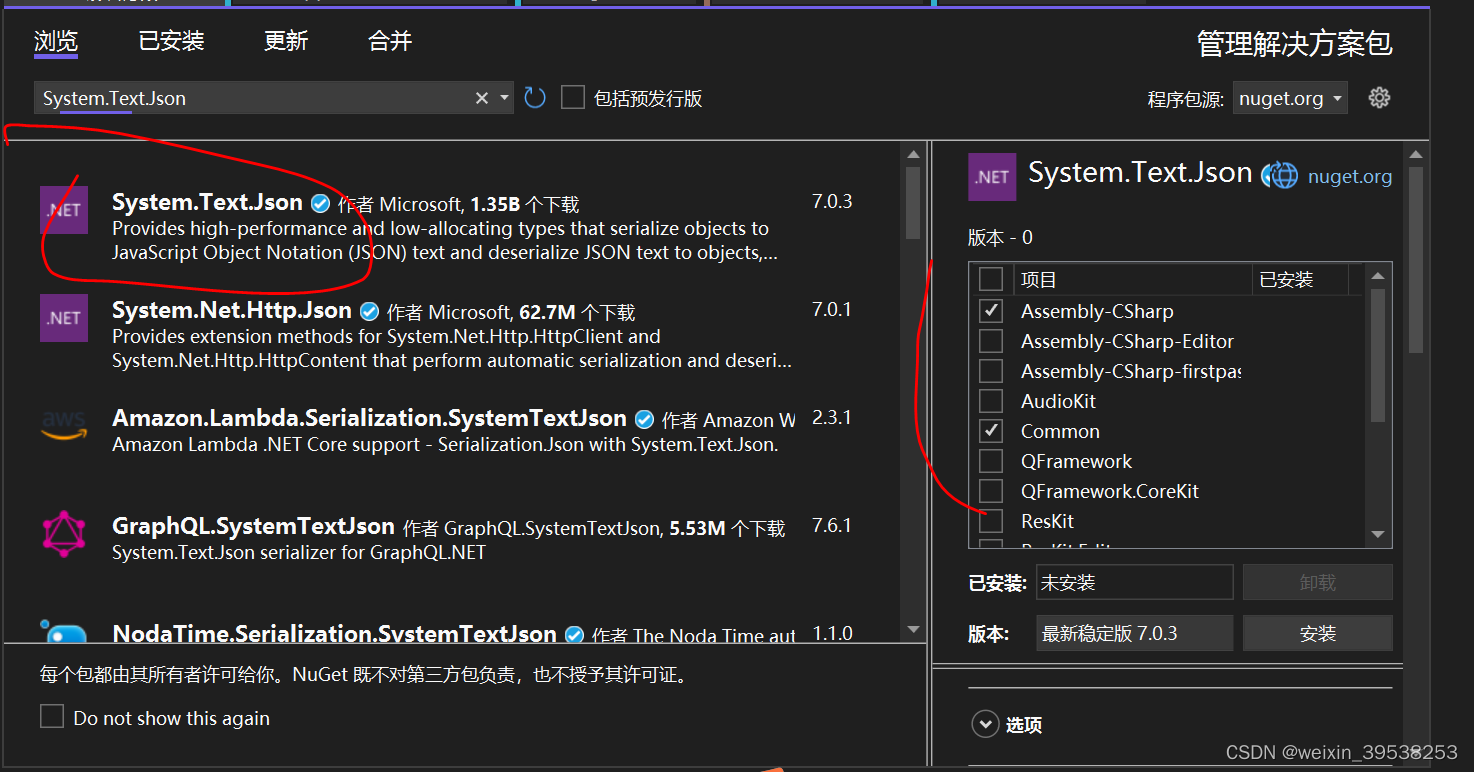Select the GraphQL.SystemTextJson package title
The height and width of the screenshot is (772, 1474).
253,526
